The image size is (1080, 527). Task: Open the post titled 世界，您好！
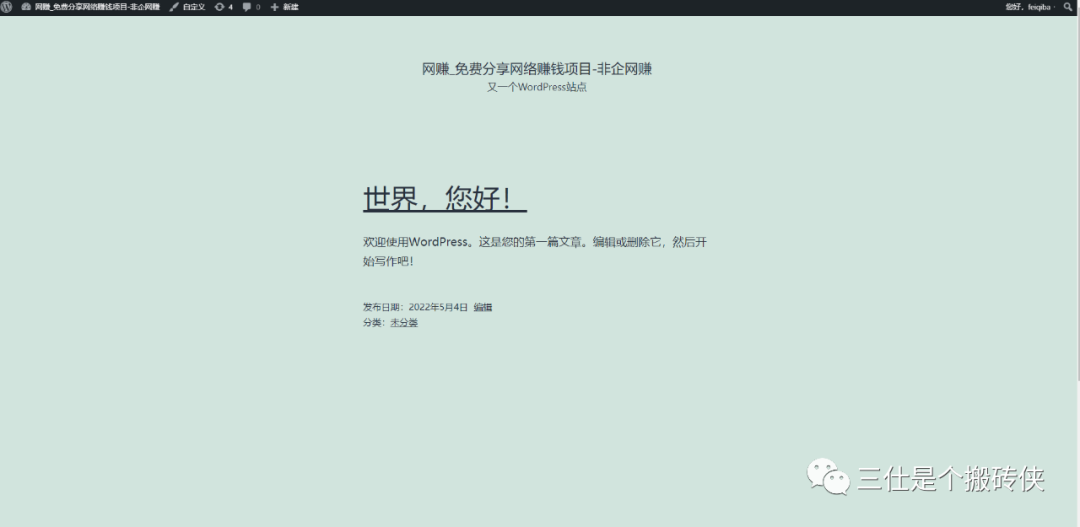click(445, 198)
